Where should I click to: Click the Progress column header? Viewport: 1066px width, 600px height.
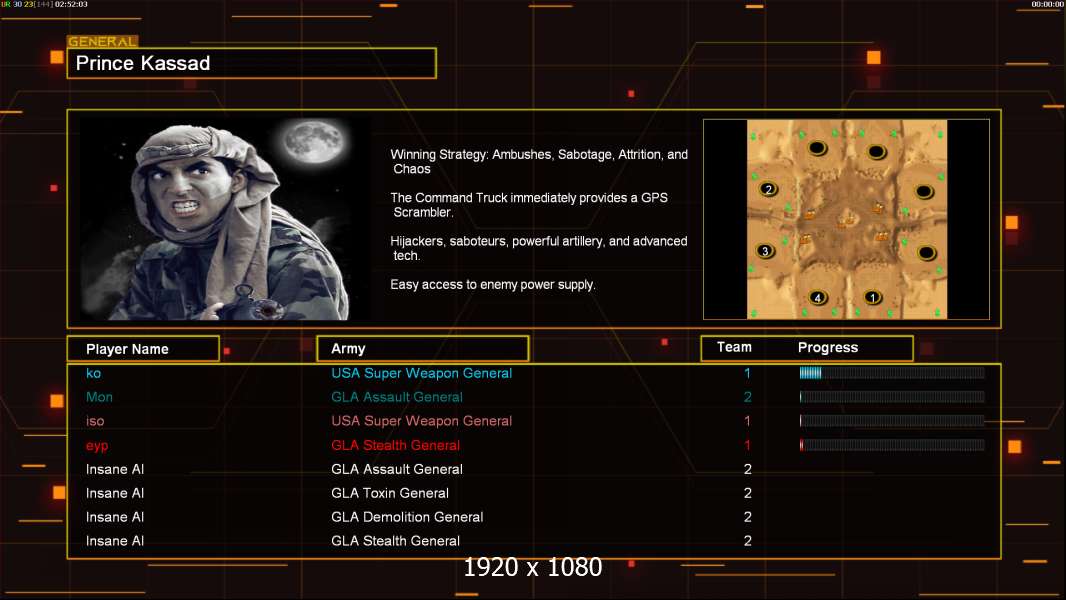827,347
